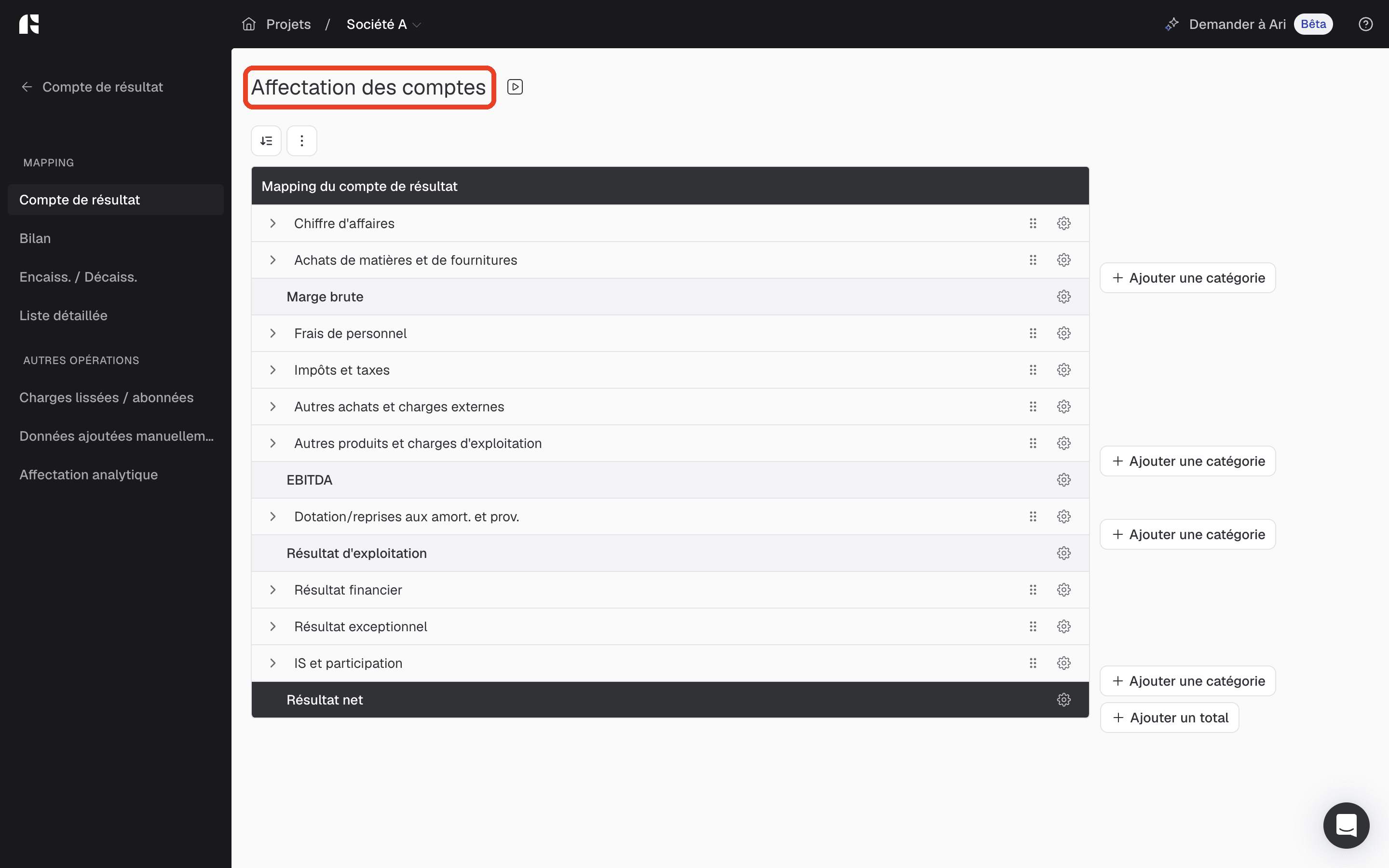
Task: Click drag handle of Frais de personnel row
Action: point(1033,334)
